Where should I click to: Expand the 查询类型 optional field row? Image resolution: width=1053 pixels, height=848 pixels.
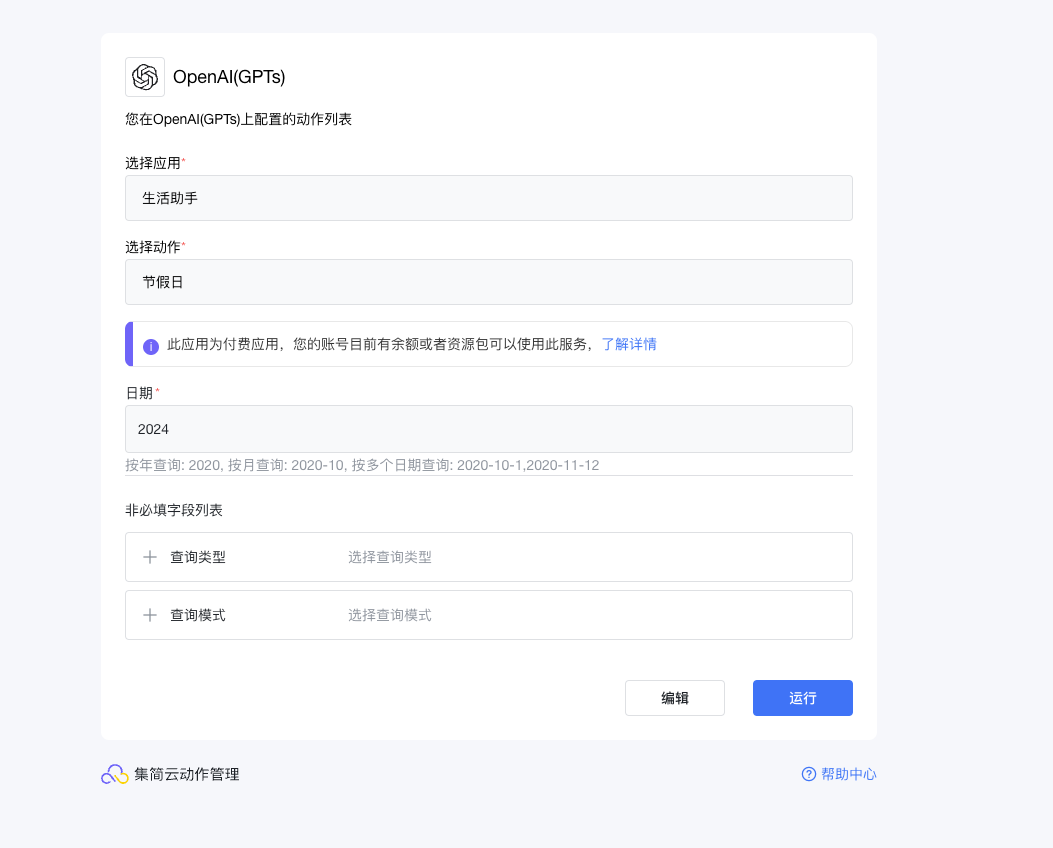(x=489, y=557)
